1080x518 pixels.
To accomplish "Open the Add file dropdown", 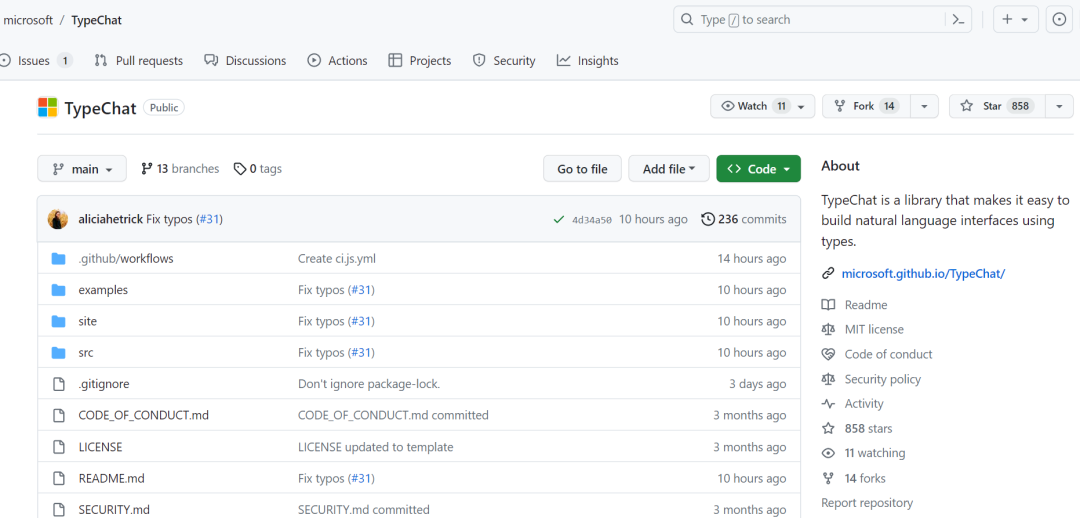I will click(669, 169).
